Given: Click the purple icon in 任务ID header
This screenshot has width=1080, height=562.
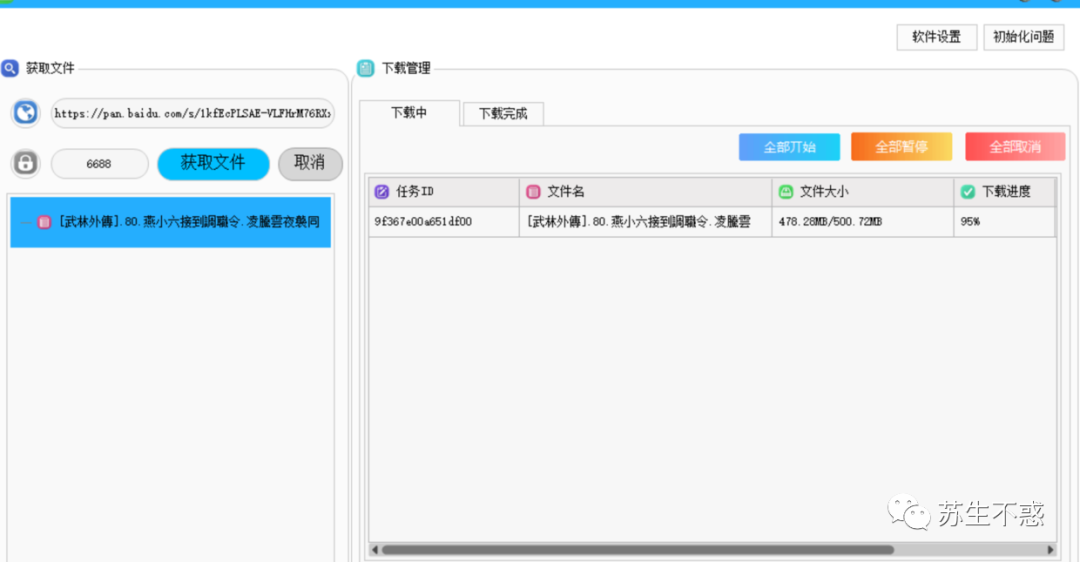Looking at the screenshot, I should tap(382, 191).
